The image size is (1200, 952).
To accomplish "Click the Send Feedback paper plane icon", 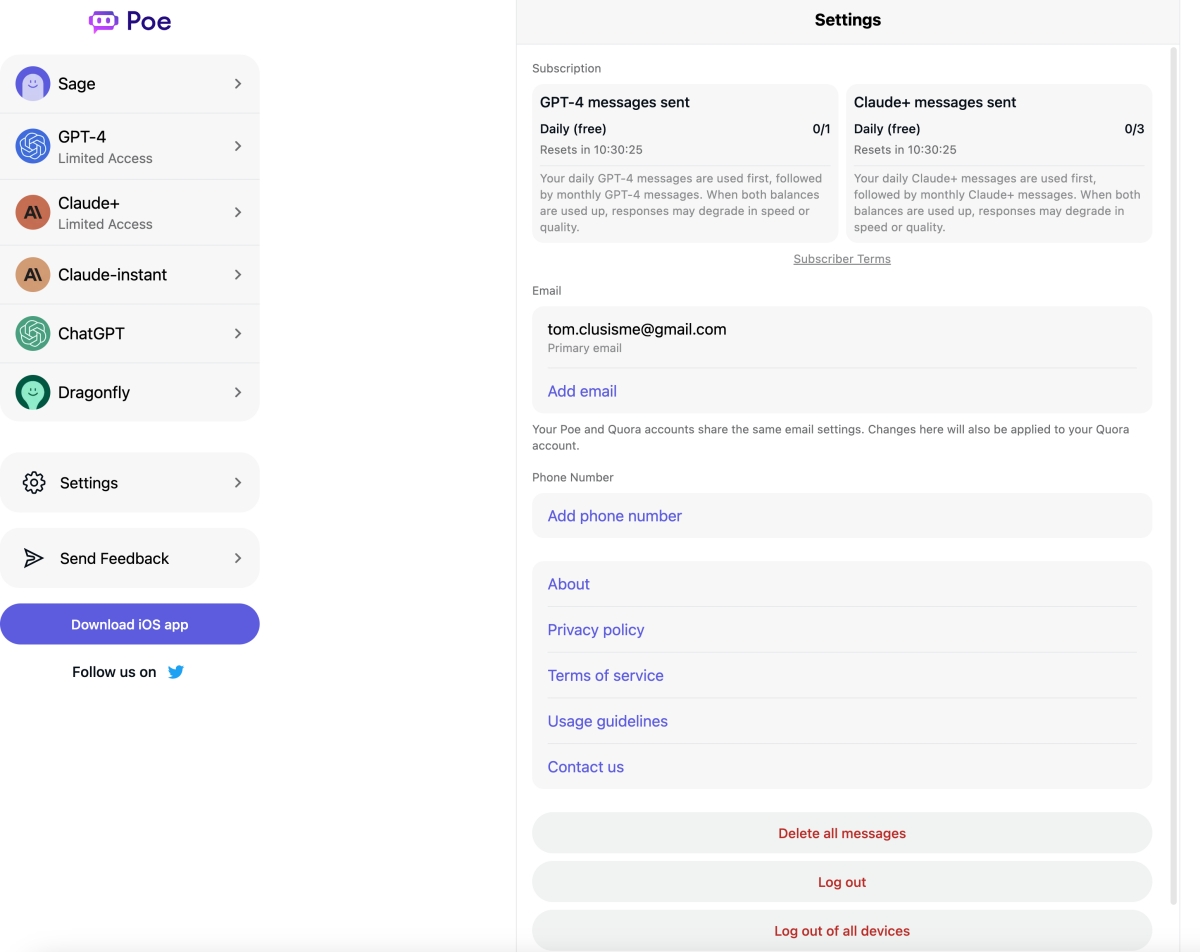I will (34, 558).
